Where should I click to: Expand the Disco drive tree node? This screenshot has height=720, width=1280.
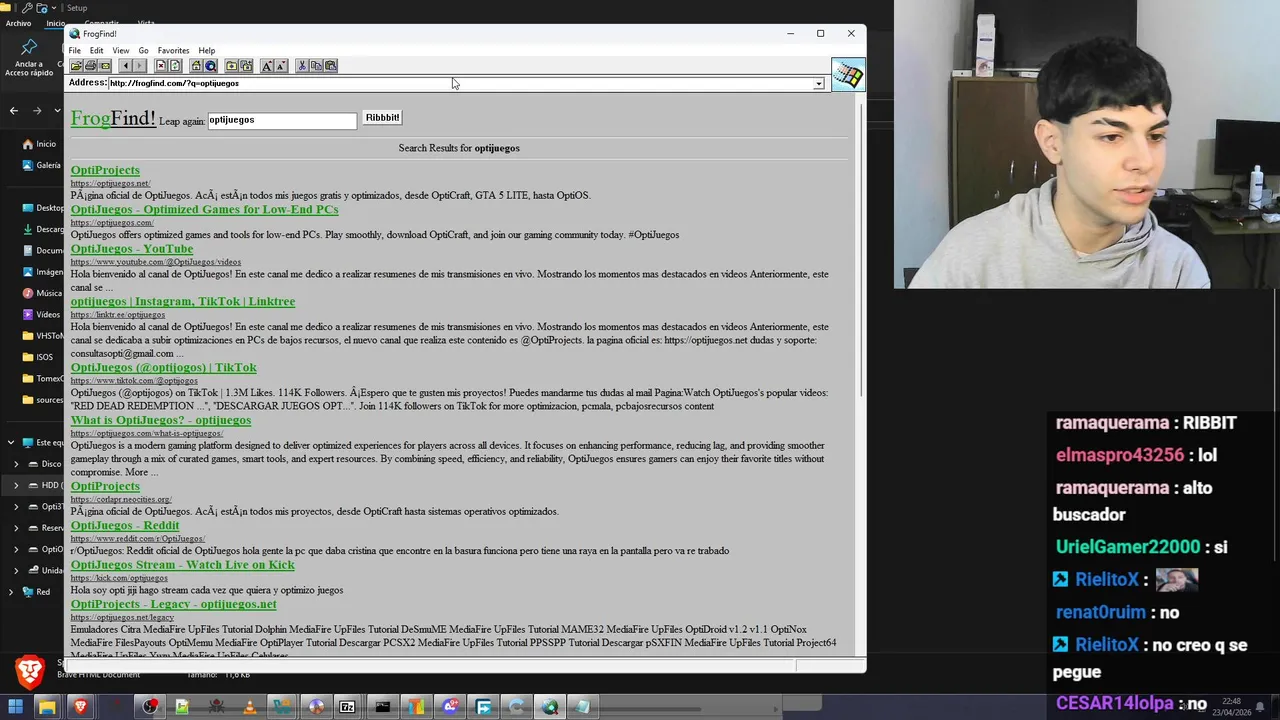tap(16, 464)
